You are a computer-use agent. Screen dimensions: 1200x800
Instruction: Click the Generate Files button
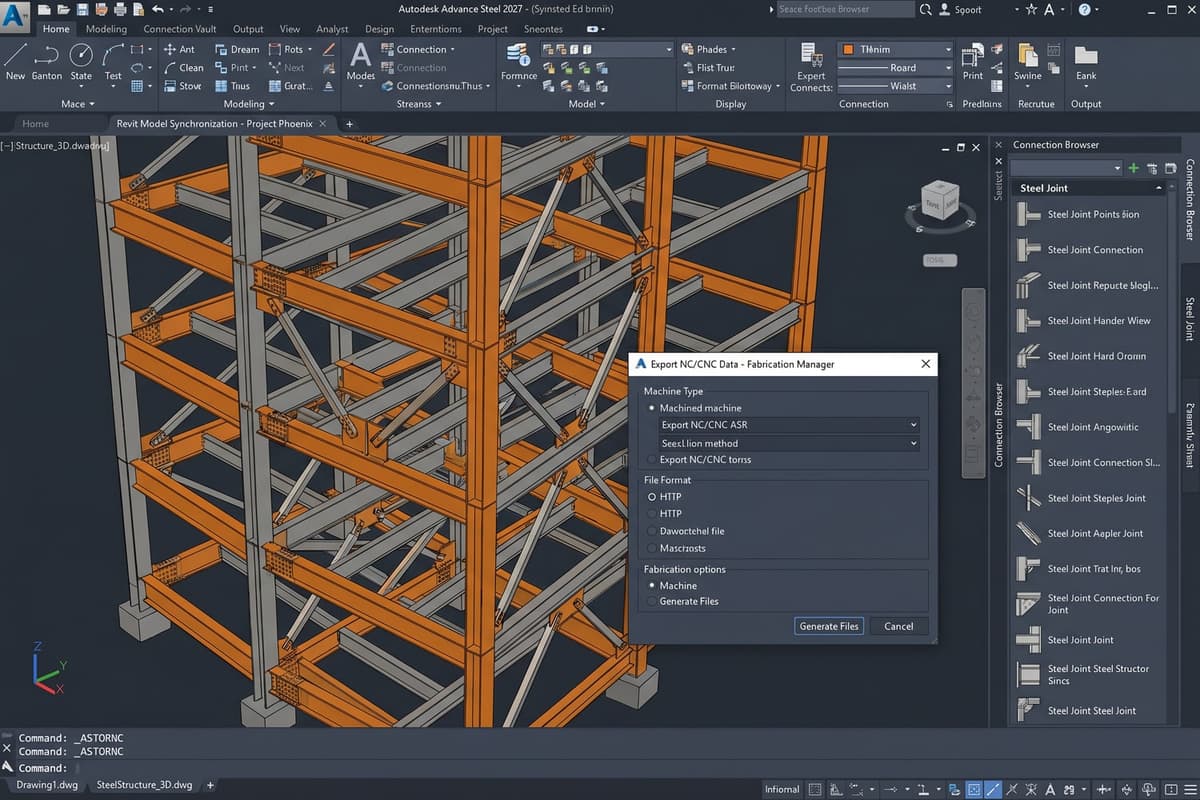[829, 626]
